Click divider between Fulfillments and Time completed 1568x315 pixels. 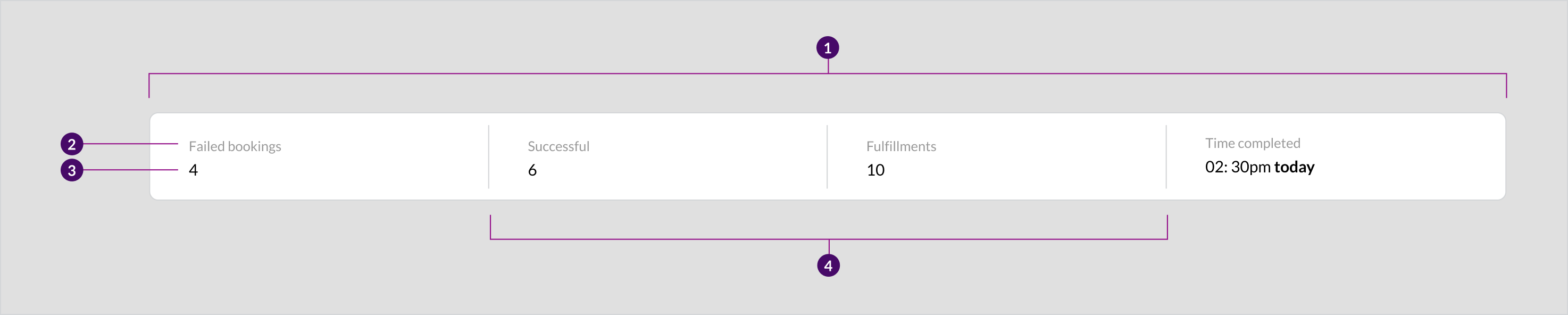click(1166, 156)
